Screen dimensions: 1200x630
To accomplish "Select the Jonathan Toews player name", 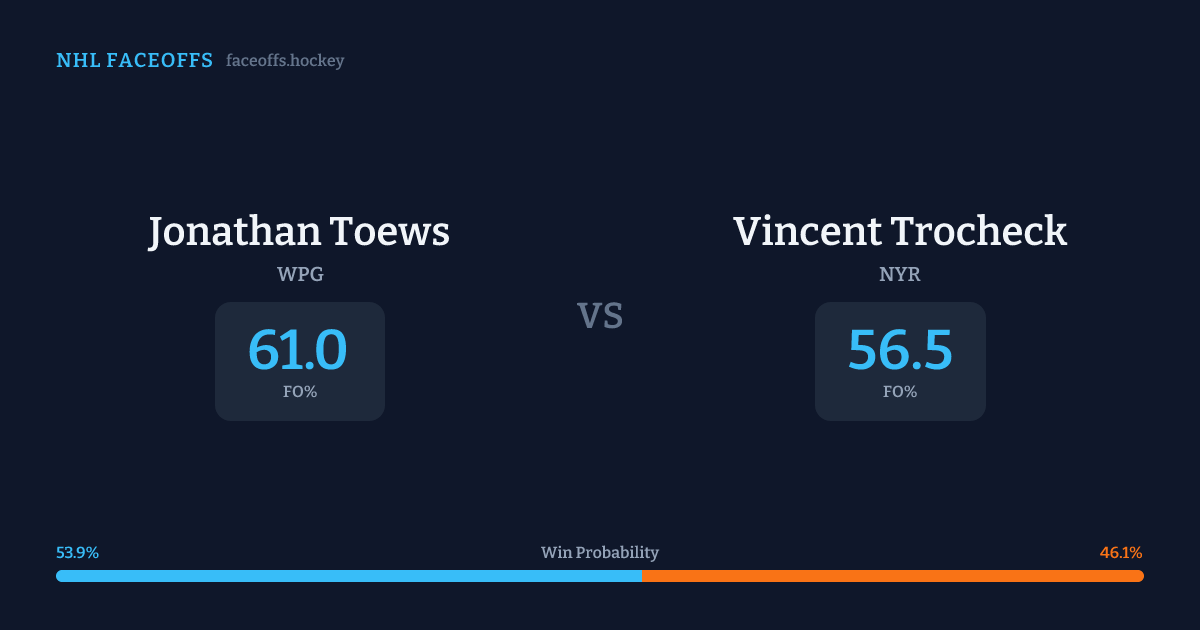I will point(299,231).
